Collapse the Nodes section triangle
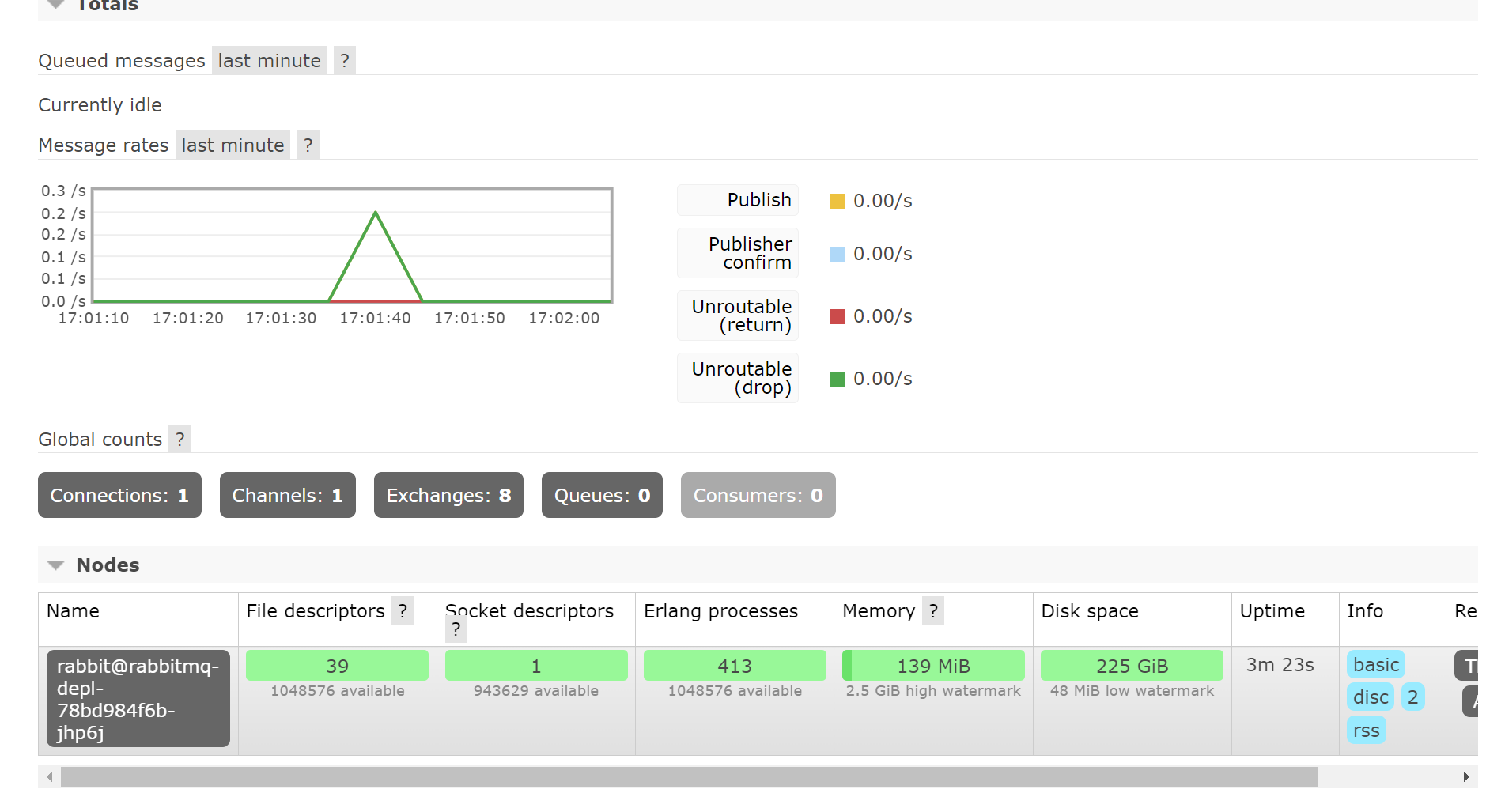 tap(55, 565)
